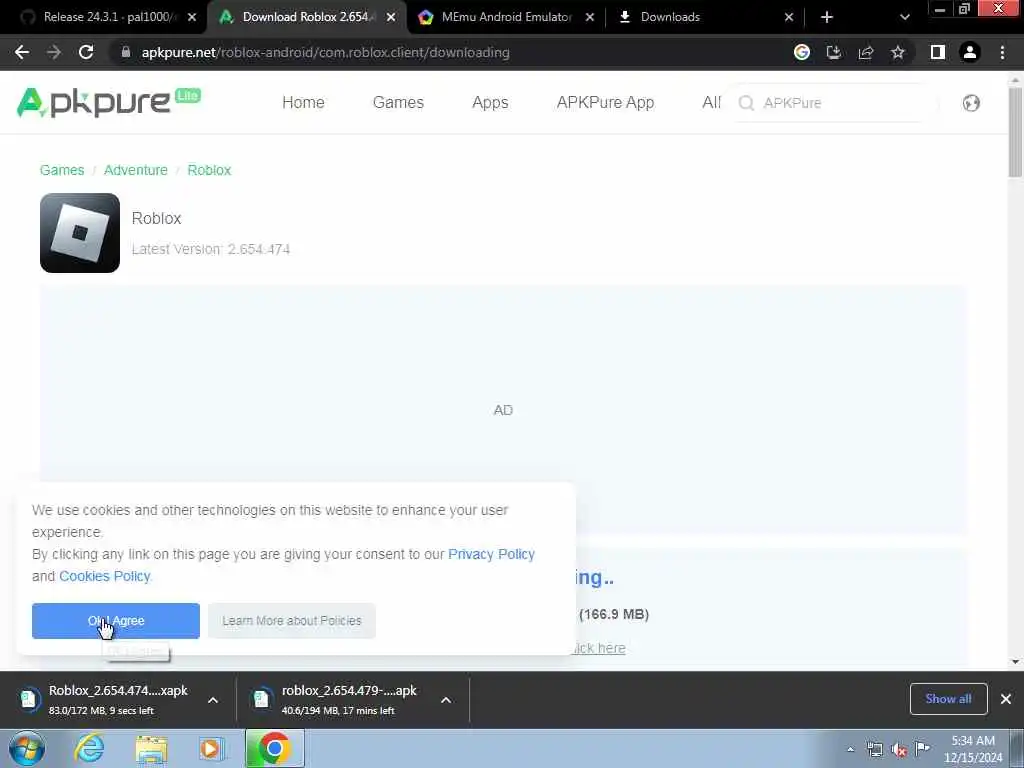This screenshot has height=768, width=1024.
Task: Open the Cookies Policy link
Action: [x=104, y=576]
